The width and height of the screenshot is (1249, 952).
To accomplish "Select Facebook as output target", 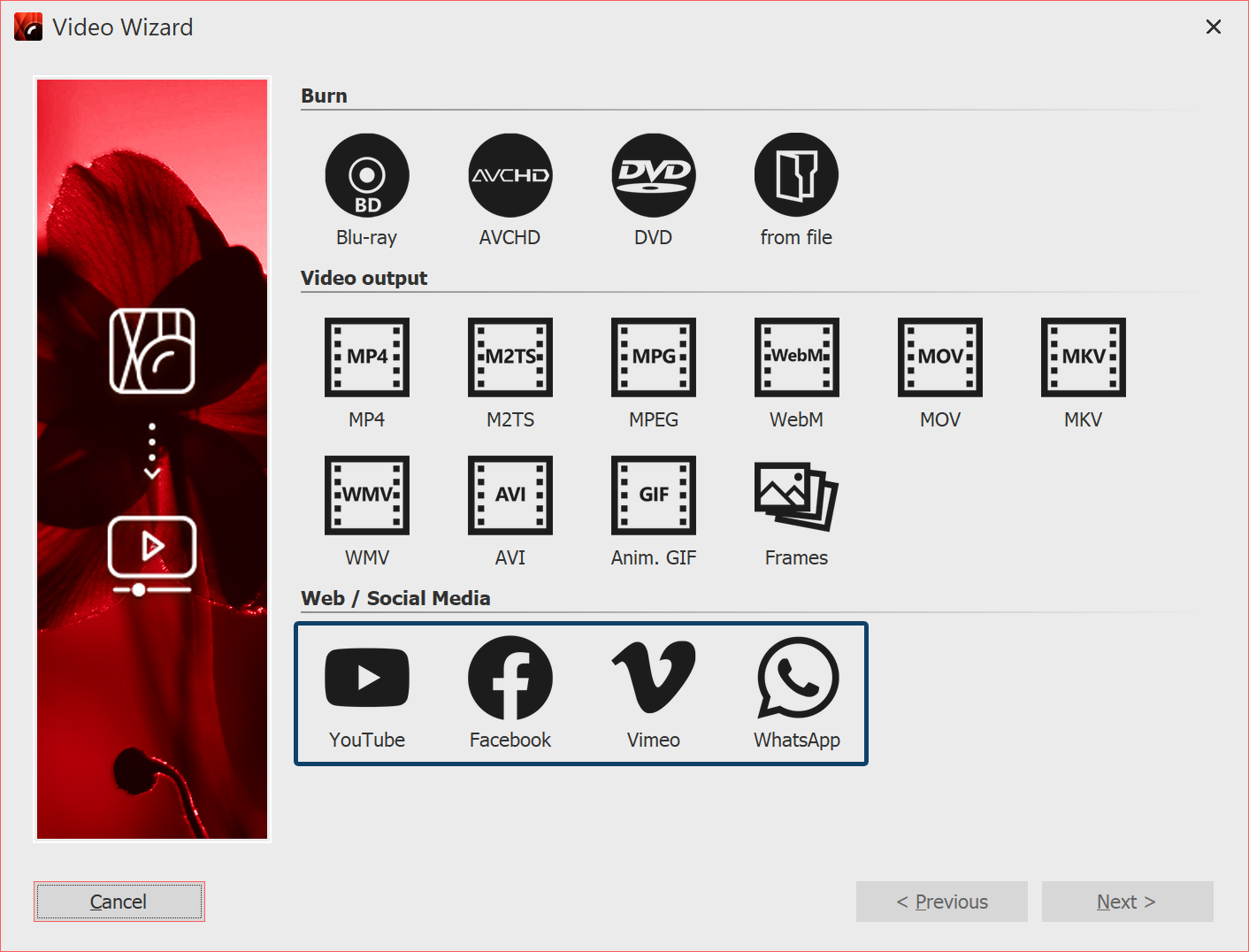I will [x=510, y=679].
